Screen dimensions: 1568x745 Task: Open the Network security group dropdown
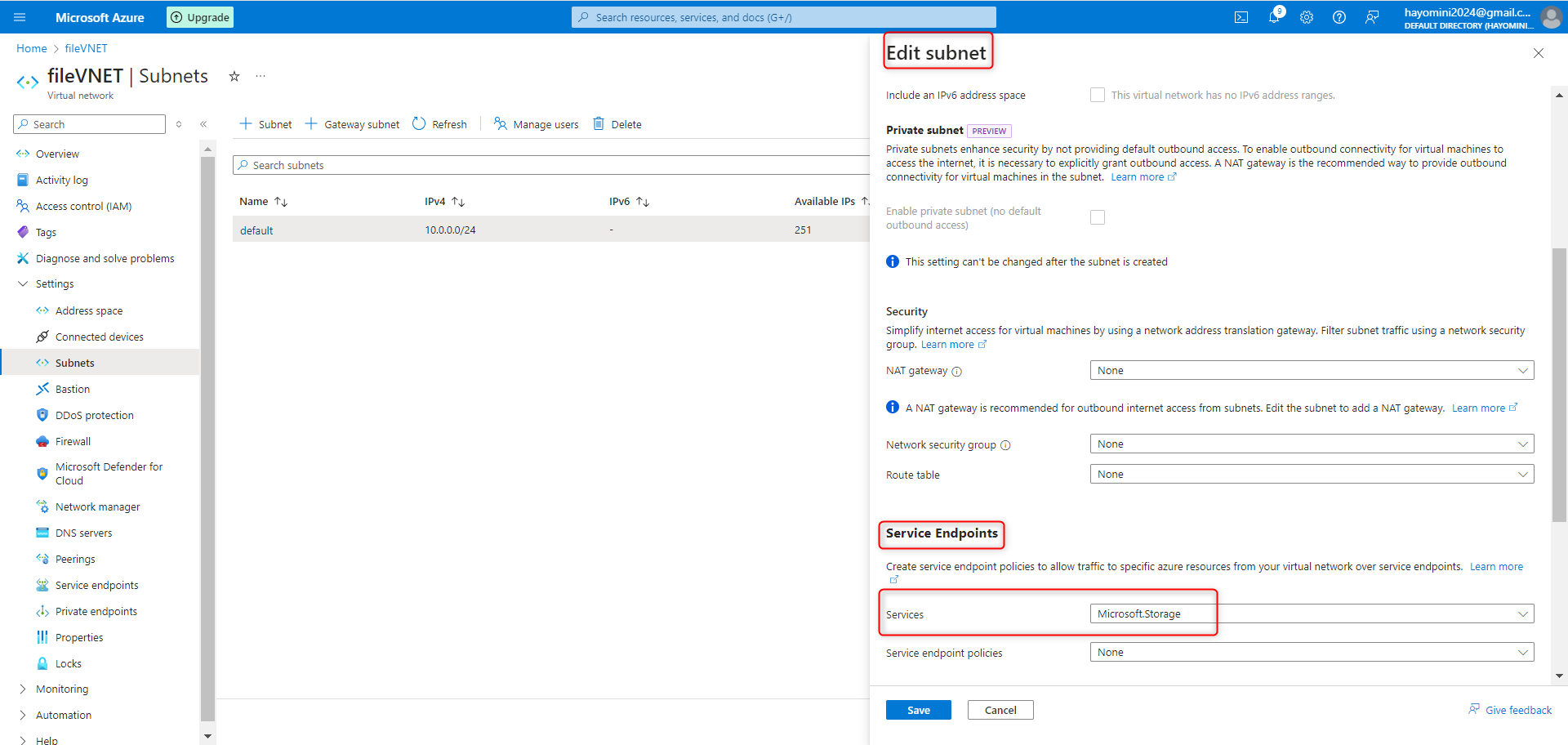click(x=1312, y=444)
